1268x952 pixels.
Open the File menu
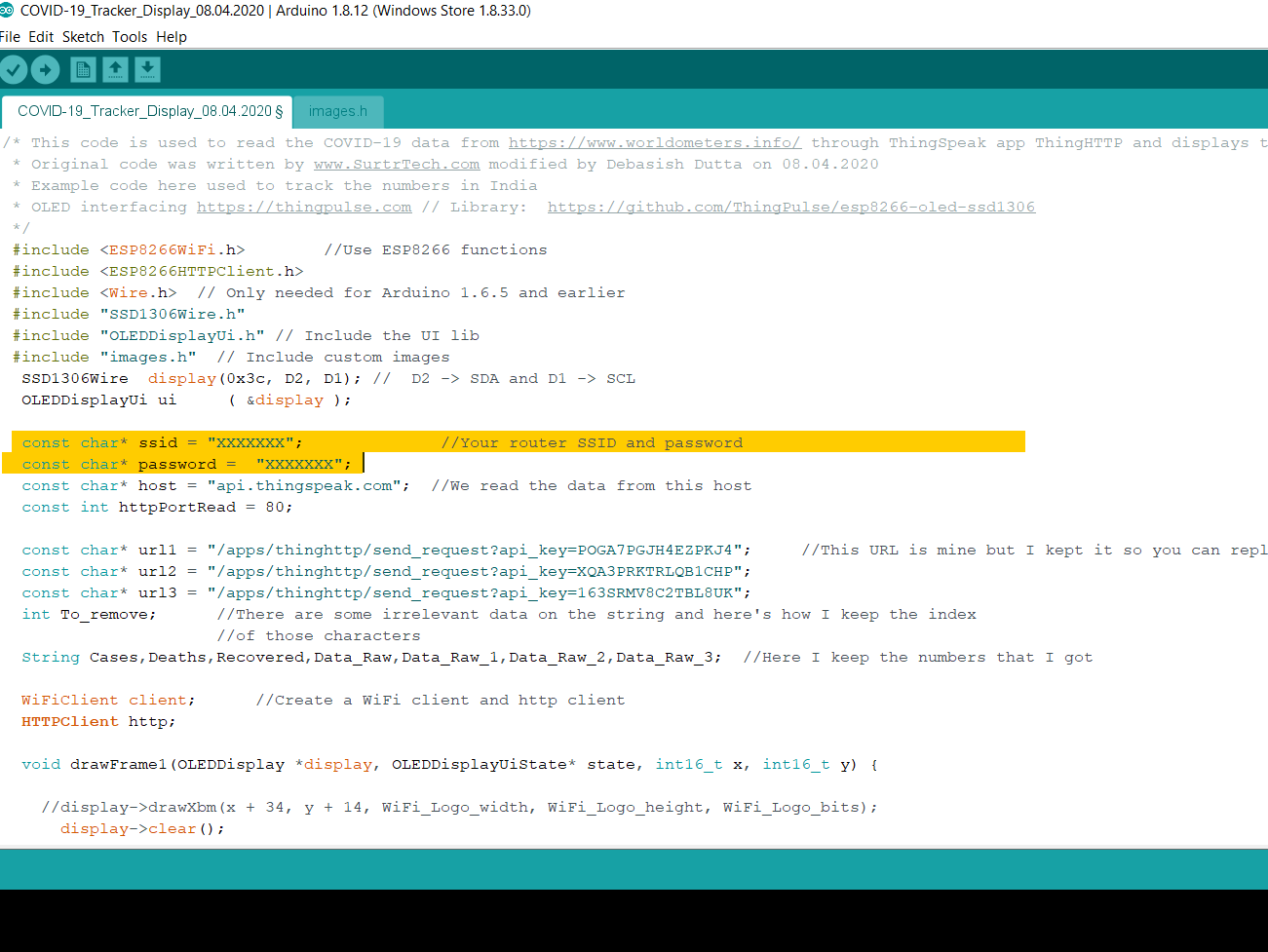[10, 37]
